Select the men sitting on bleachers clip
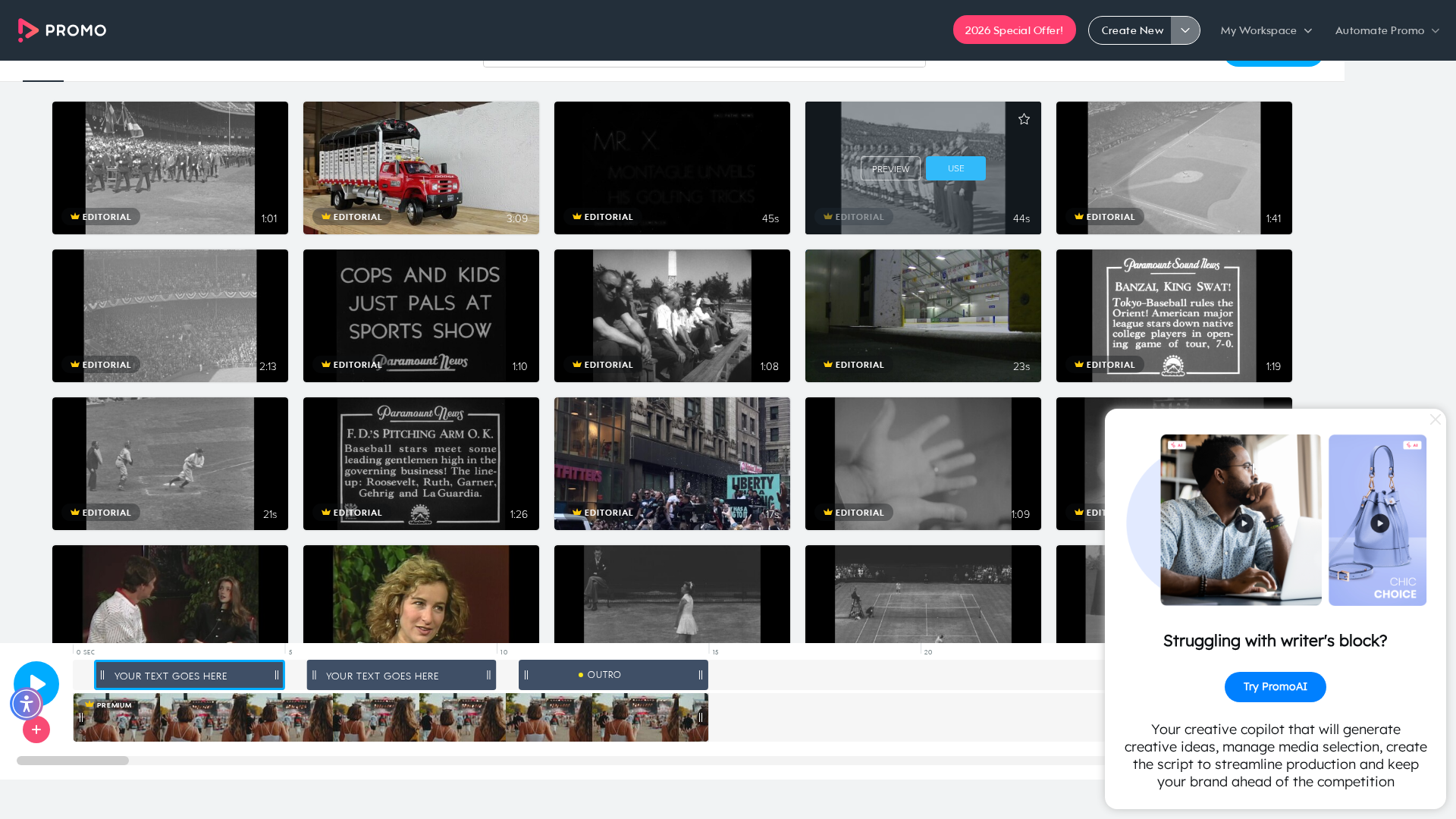 [x=672, y=315]
